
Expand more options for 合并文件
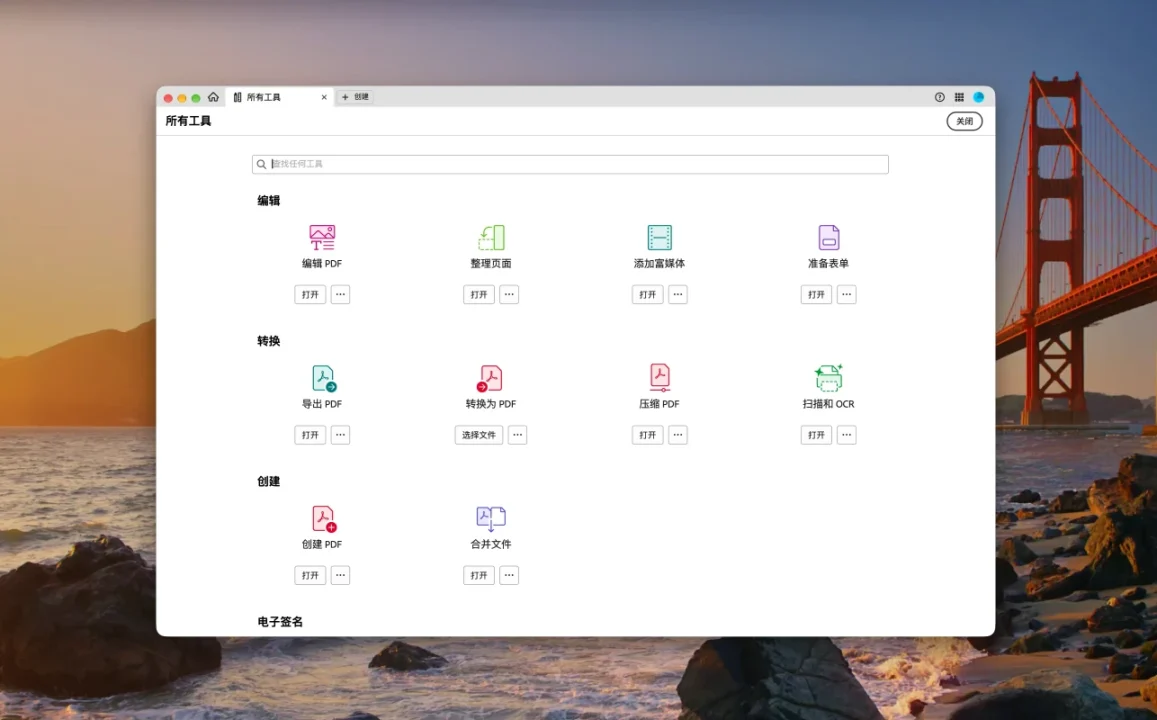click(x=509, y=575)
